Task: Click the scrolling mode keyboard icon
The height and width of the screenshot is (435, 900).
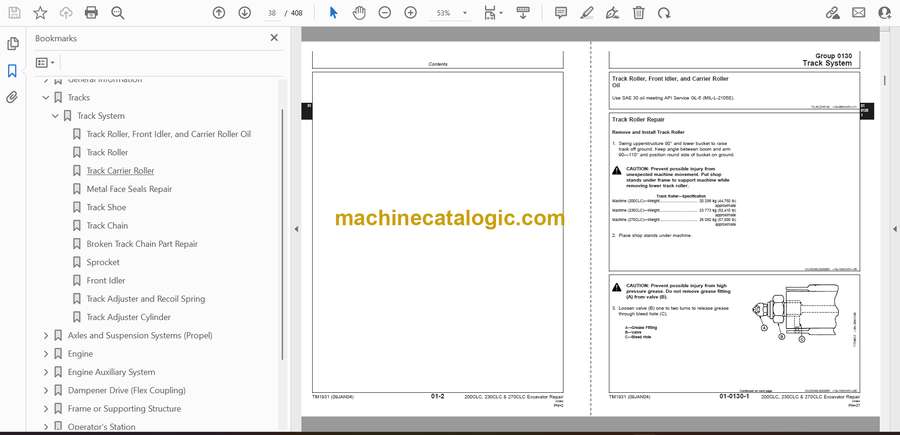Action: pyautogui.click(x=523, y=13)
